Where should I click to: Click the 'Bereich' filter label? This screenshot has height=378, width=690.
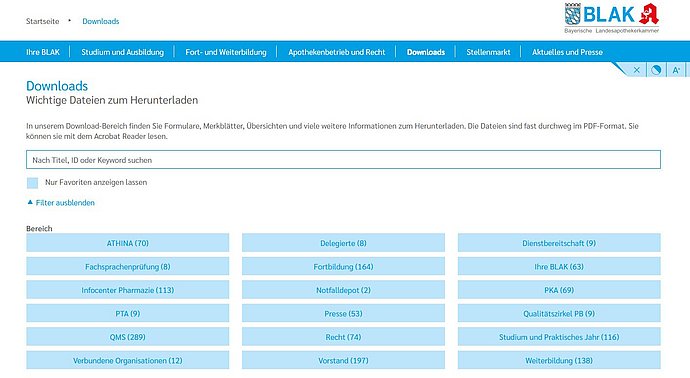click(39, 228)
